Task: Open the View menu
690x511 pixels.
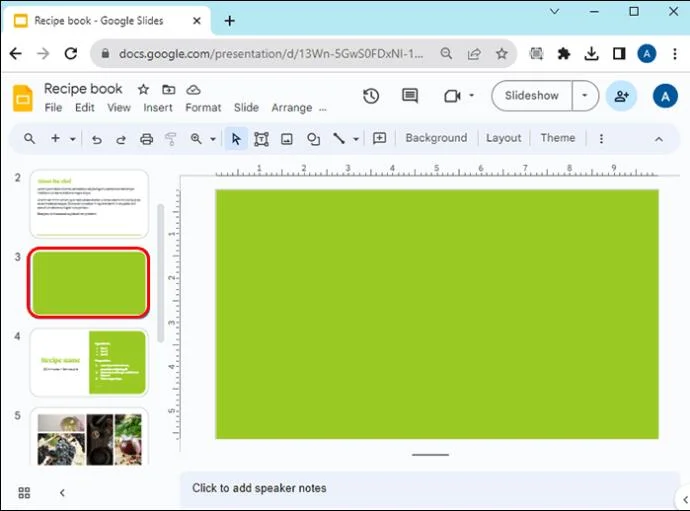Action: [x=119, y=107]
